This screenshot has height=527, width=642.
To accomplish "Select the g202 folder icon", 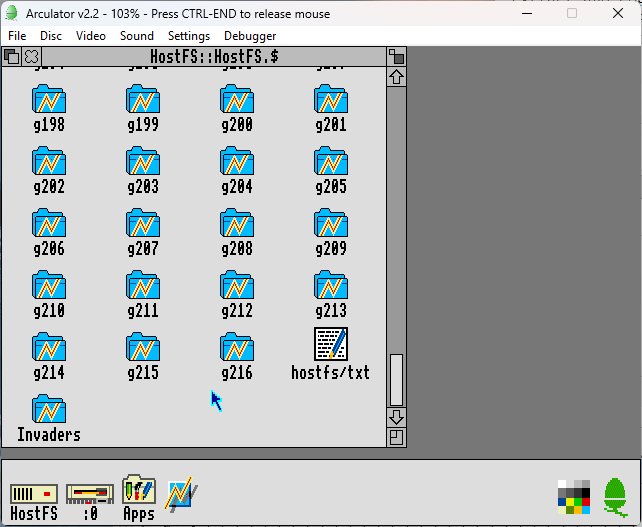I will coord(49,161).
